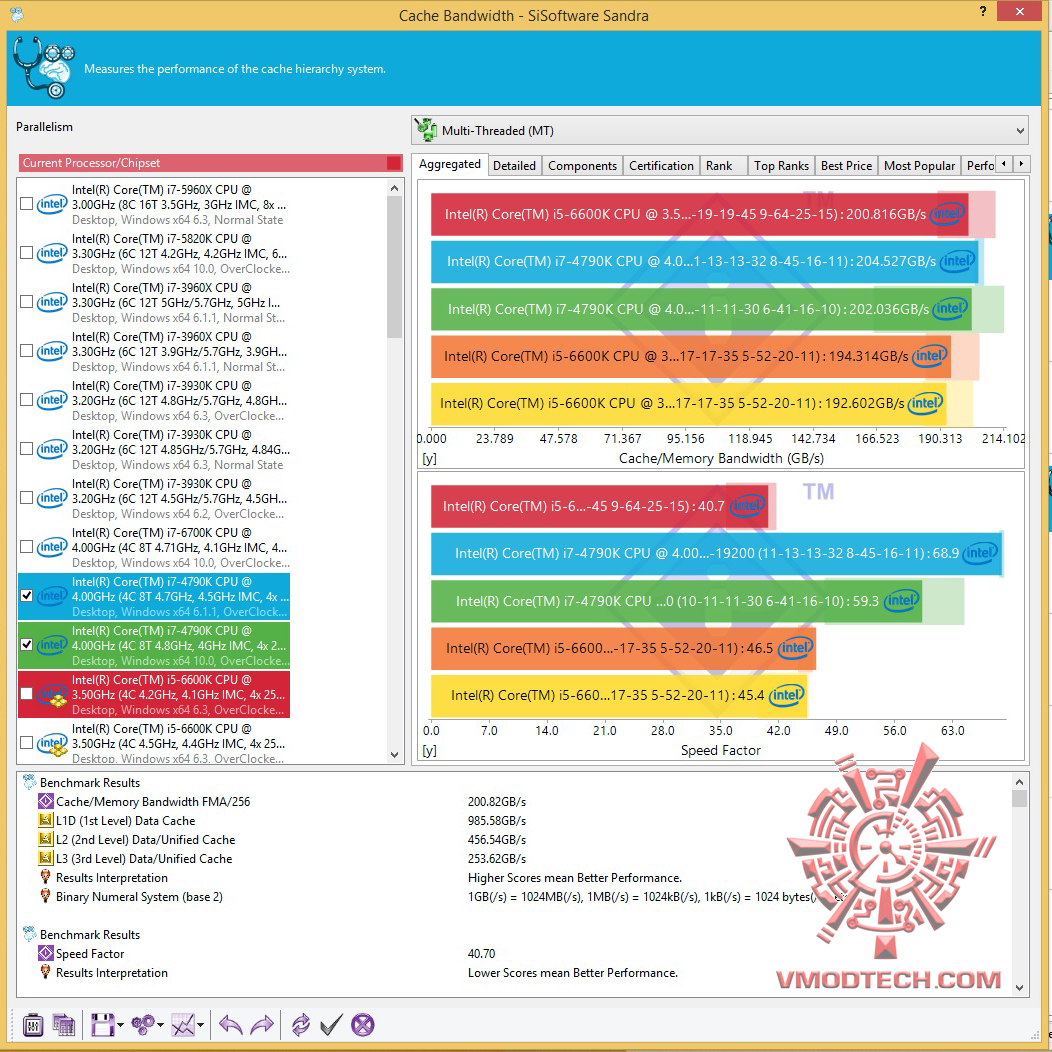Click the Forward arrow icon
The width and height of the screenshot is (1052, 1052).
262,1024
